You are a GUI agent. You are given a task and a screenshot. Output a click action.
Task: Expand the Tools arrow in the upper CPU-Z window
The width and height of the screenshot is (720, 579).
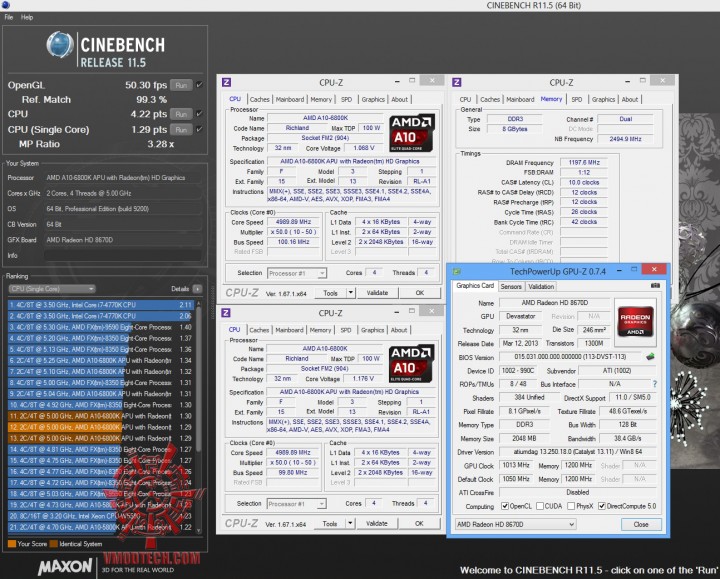point(351,293)
